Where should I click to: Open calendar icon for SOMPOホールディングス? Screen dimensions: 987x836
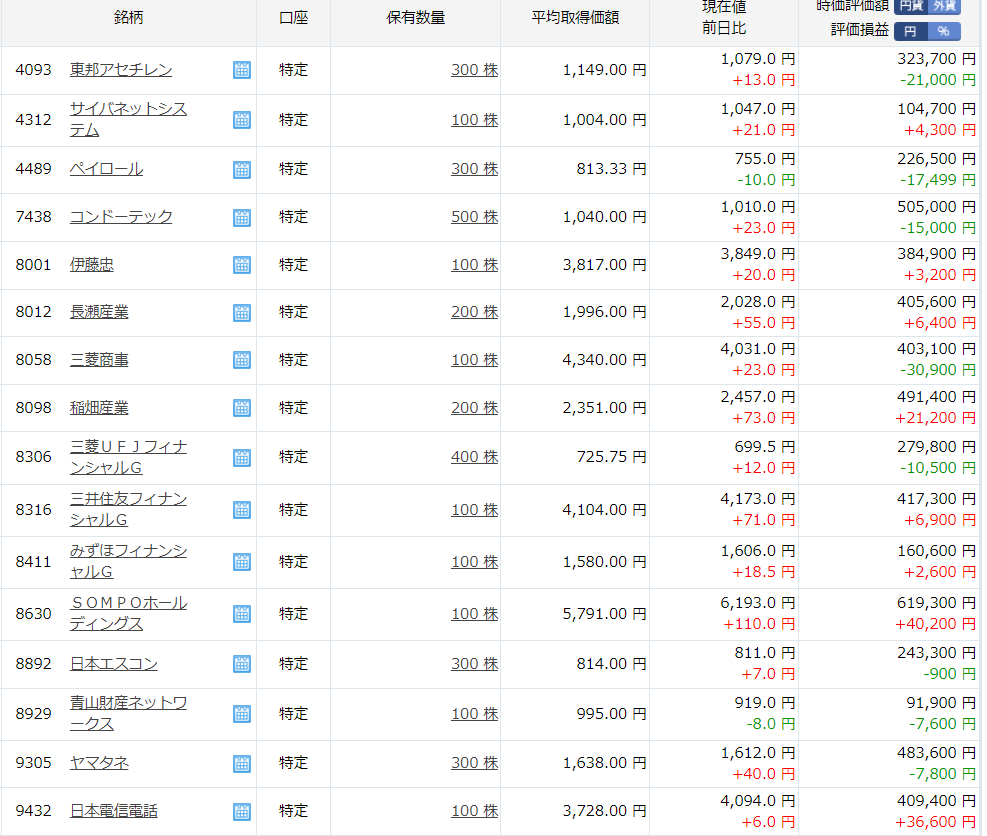click(242, 614)
